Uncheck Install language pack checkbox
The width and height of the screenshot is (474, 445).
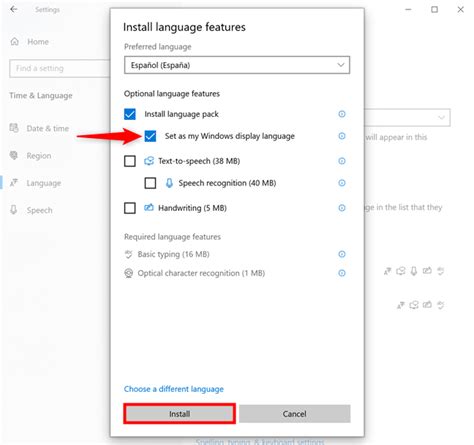(130, 114)
